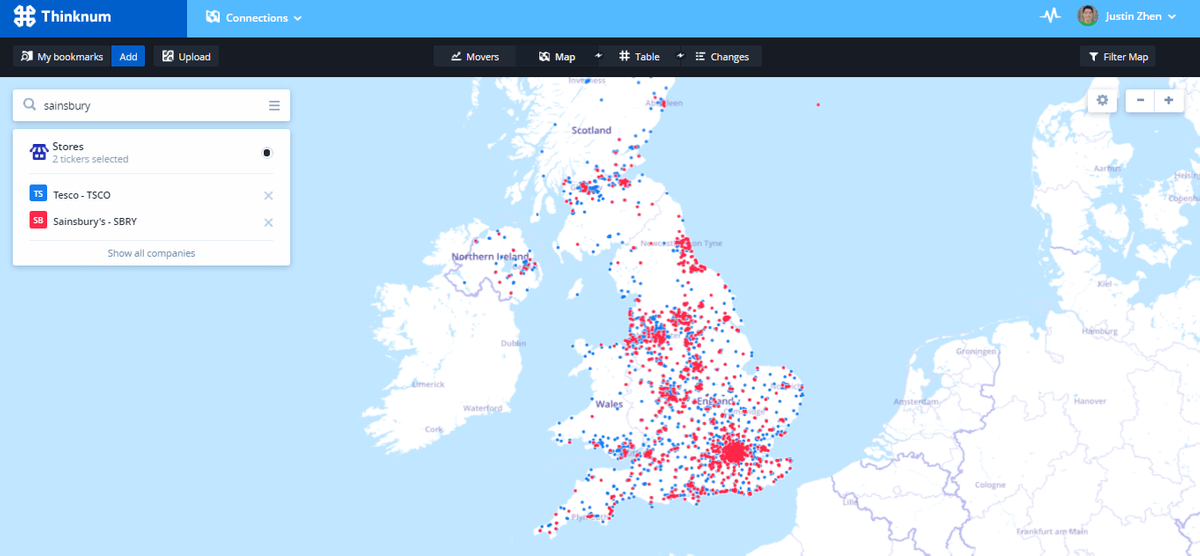The height and width of the screenshot is (556, 1200).
Task: Click the sainsbury search field
Action: (150, 105)
